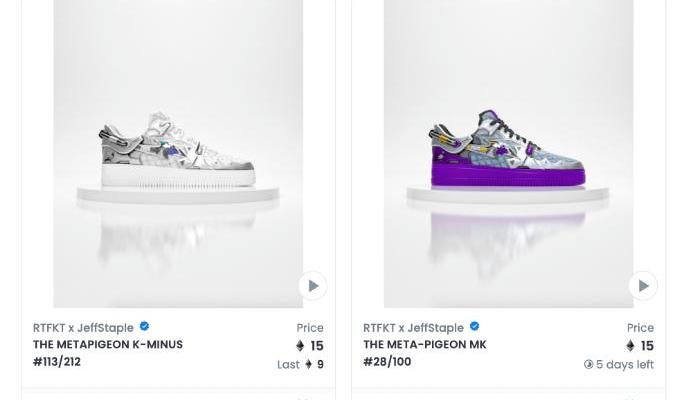This screenshot has width=678, height=400.
Task: Open RTFKT x JeffStaple collection from K-Minus card
Action: point(83,328)
